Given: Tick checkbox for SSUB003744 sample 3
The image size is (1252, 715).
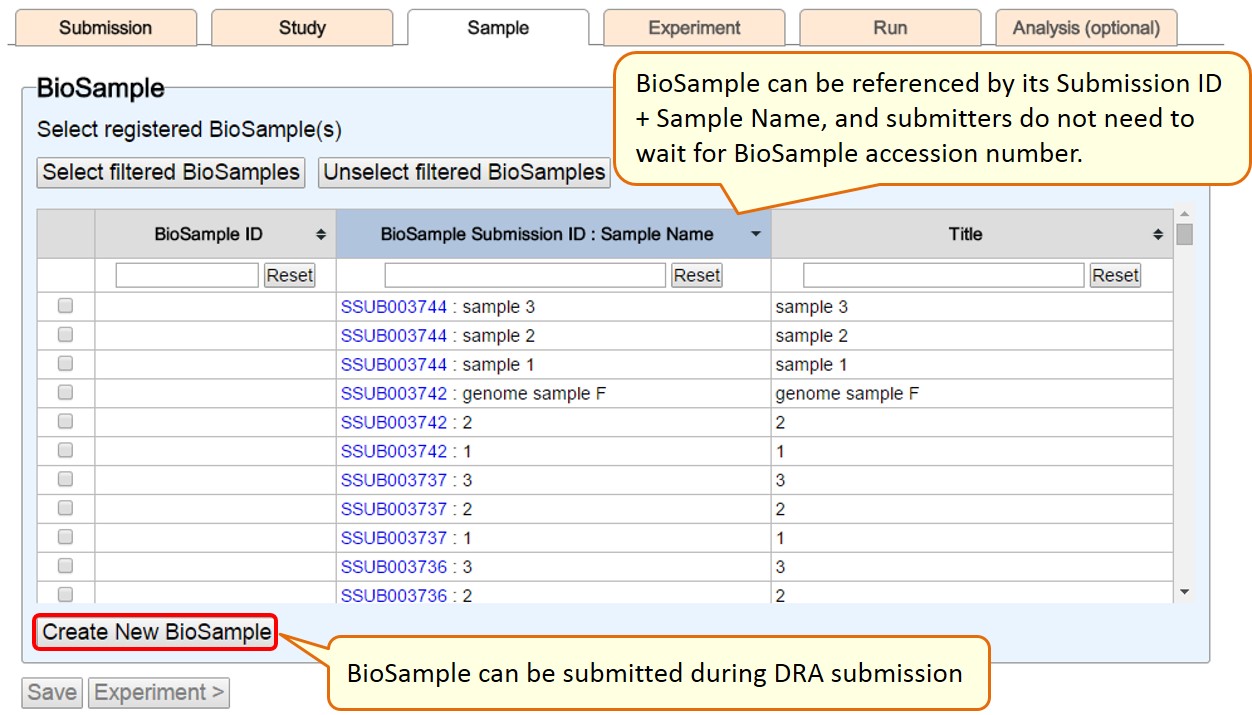Looking at the screenshot, I should pyautogui.click(x=66, y=306).
